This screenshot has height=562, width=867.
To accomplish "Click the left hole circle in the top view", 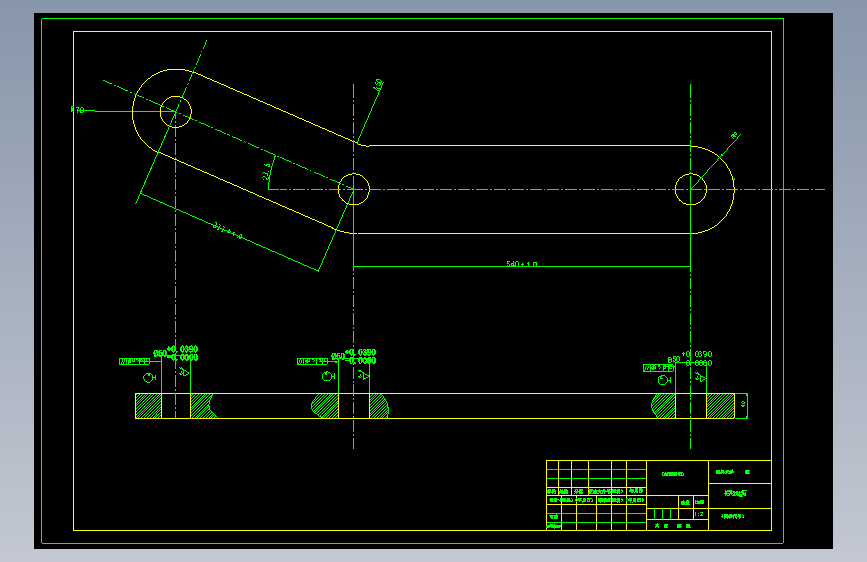I will [x=176, y=112].
